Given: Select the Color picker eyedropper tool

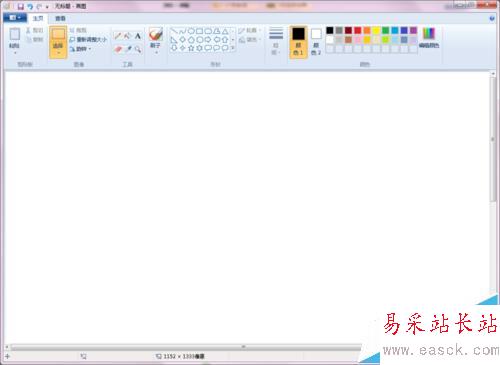Looking at the screenshot, I should [128, 49].
